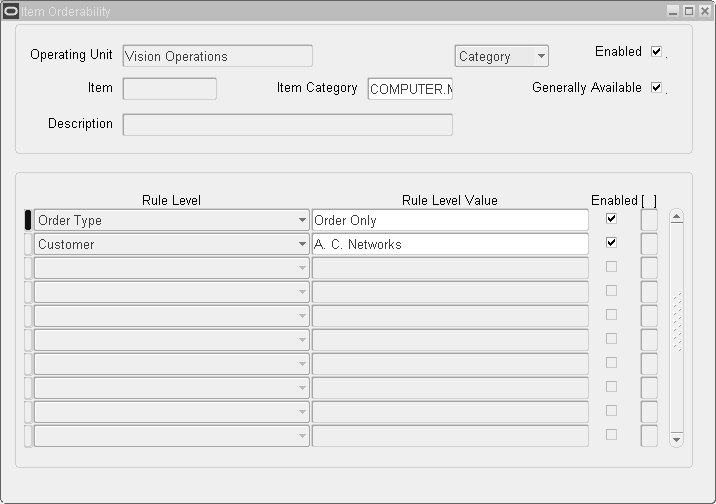
Task: Click the rules scrollbar up arrow
Action: (x=676, y=216)
